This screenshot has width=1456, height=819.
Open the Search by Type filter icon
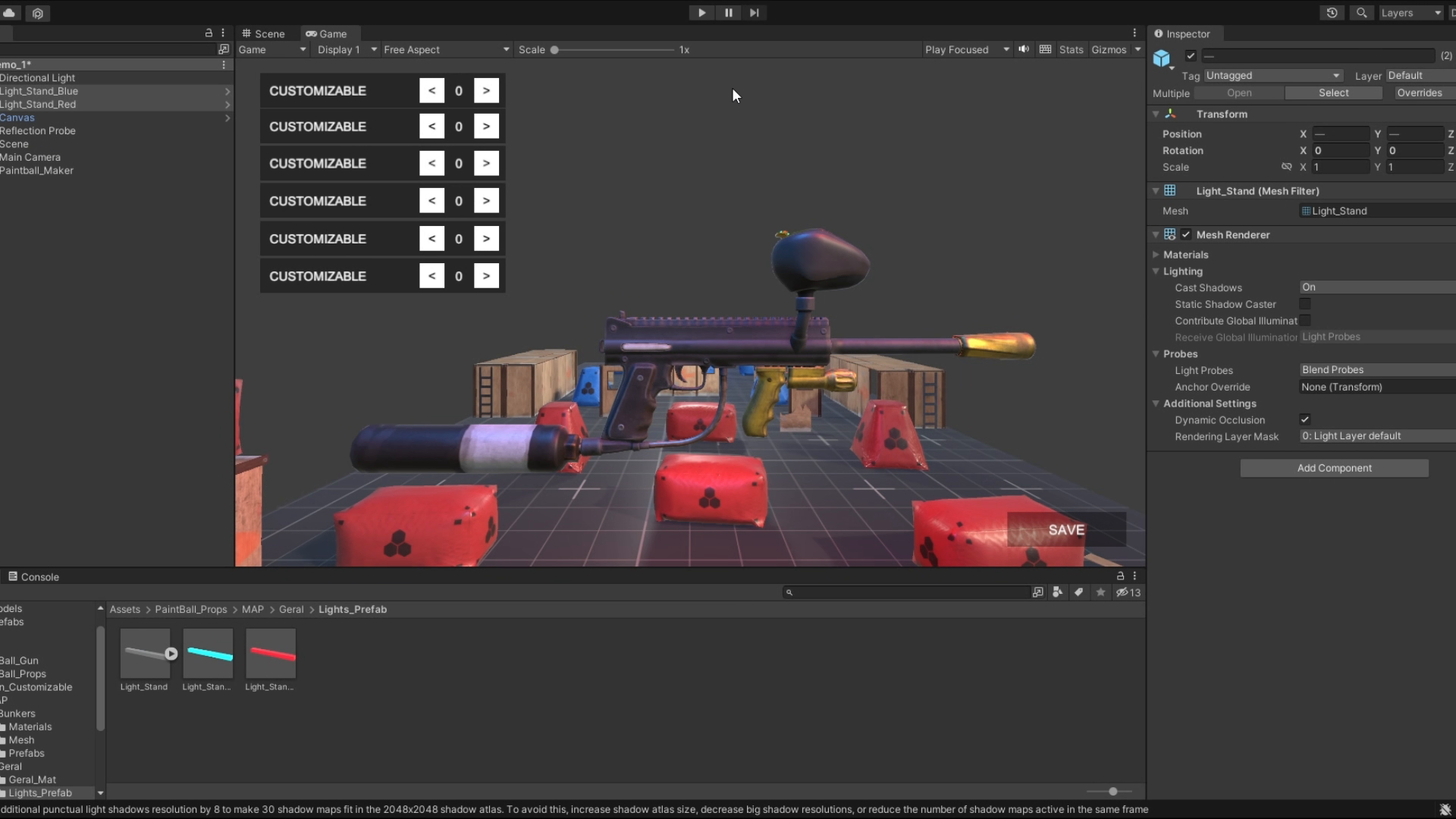point(1057,592)
